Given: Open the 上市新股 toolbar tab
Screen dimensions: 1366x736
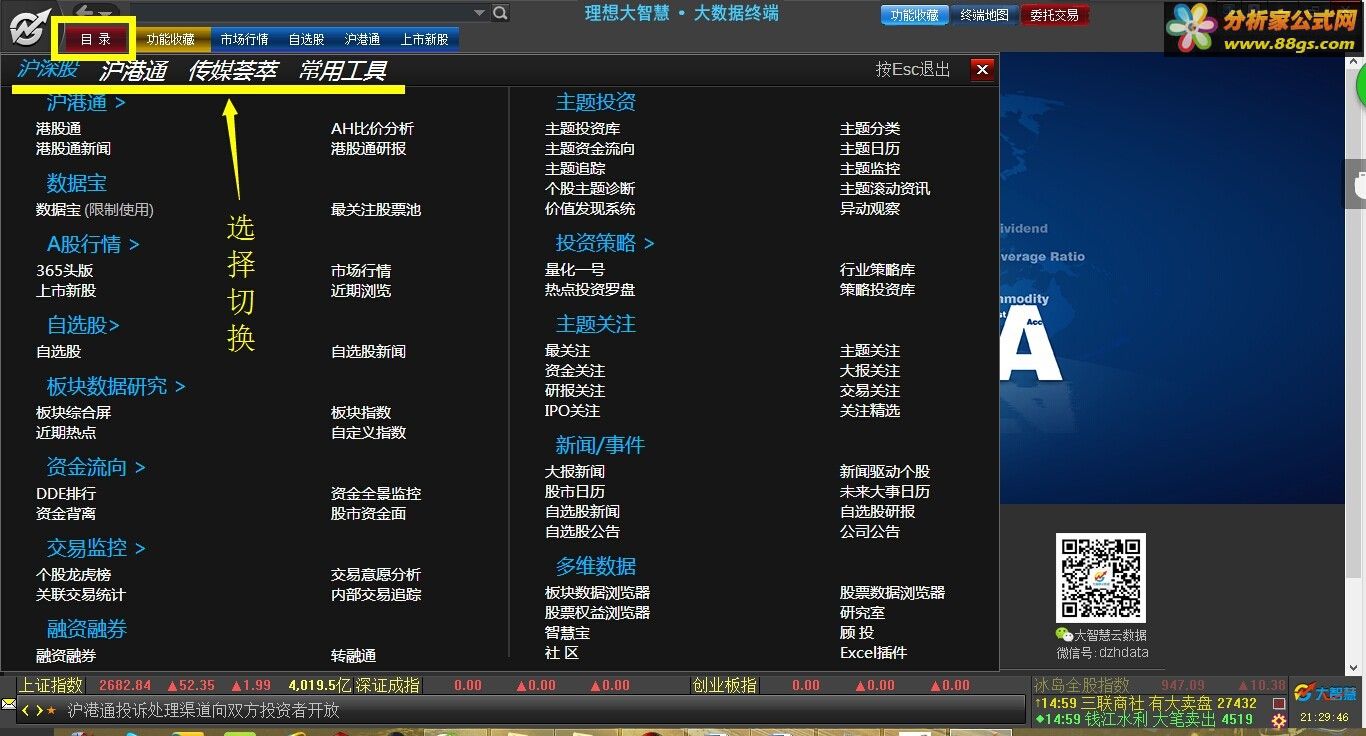Looking at the screenshot, I should (425, 39).
